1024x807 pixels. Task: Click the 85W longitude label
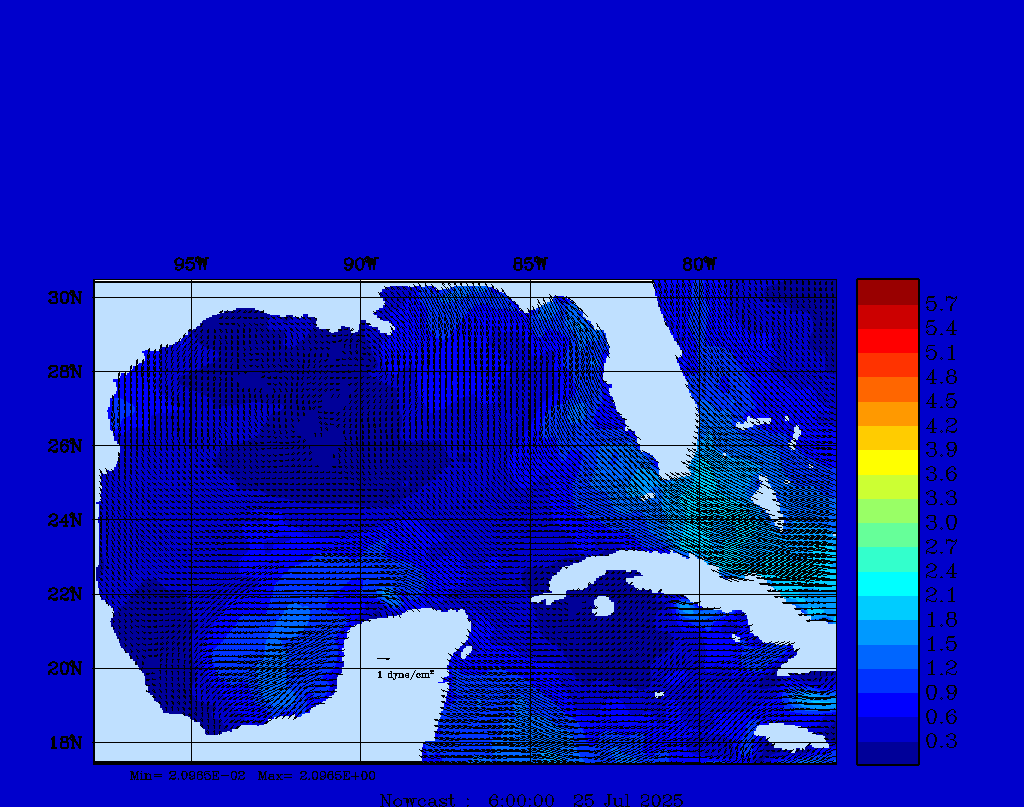(530, 264)
